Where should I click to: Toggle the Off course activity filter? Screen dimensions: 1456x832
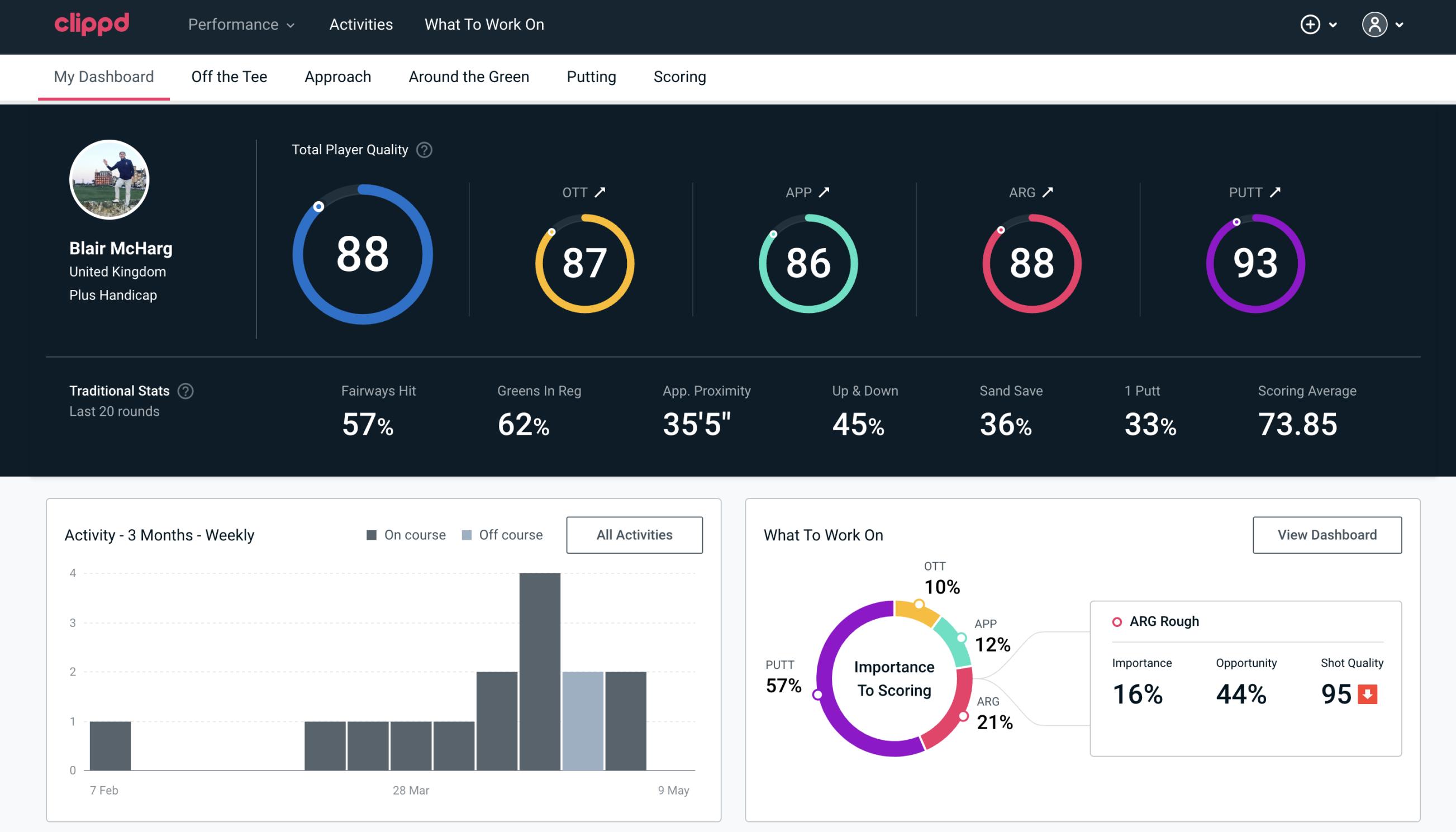tap(499, 535)
